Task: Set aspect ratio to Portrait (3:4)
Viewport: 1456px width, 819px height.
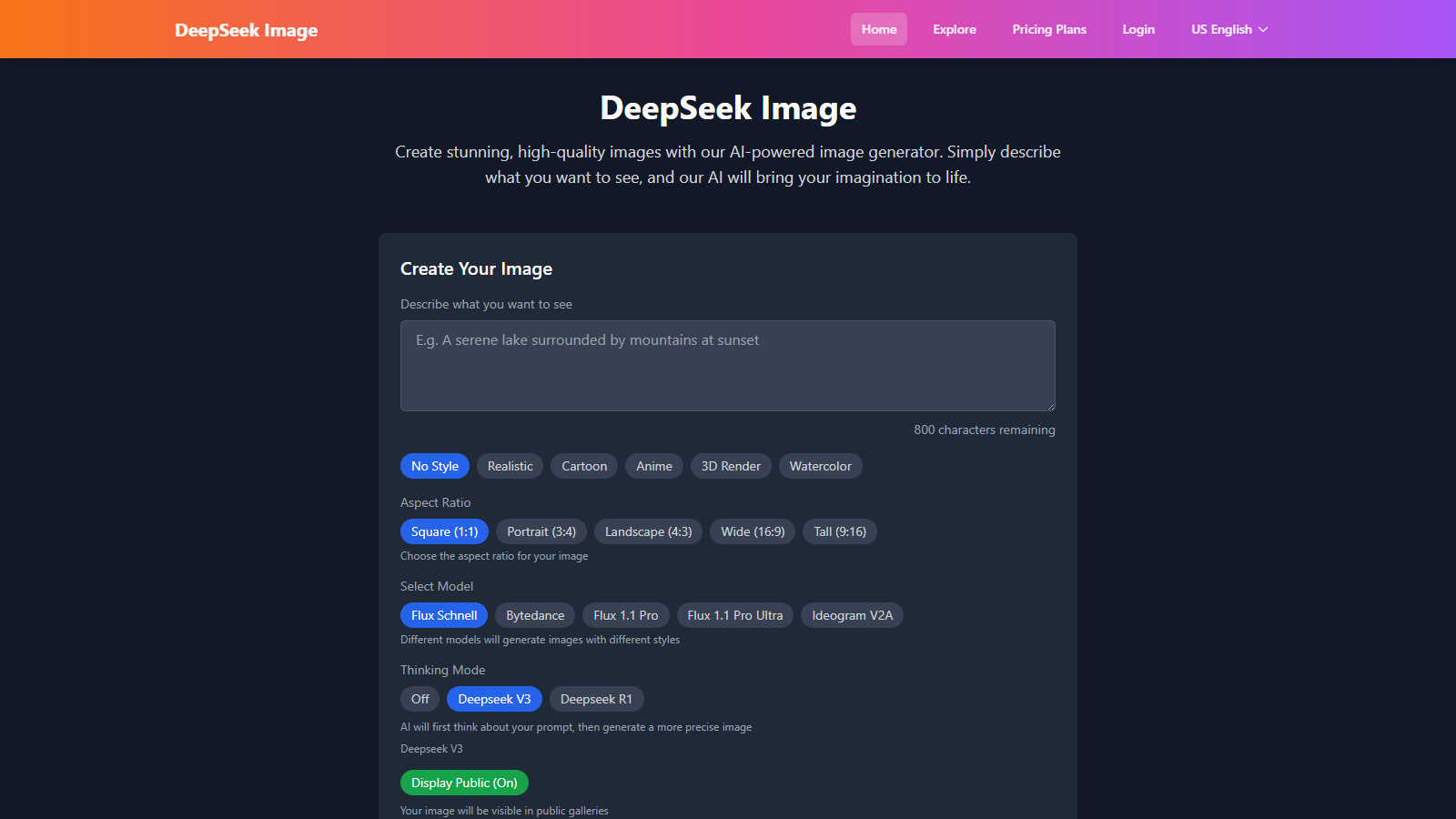Action: 541,531
